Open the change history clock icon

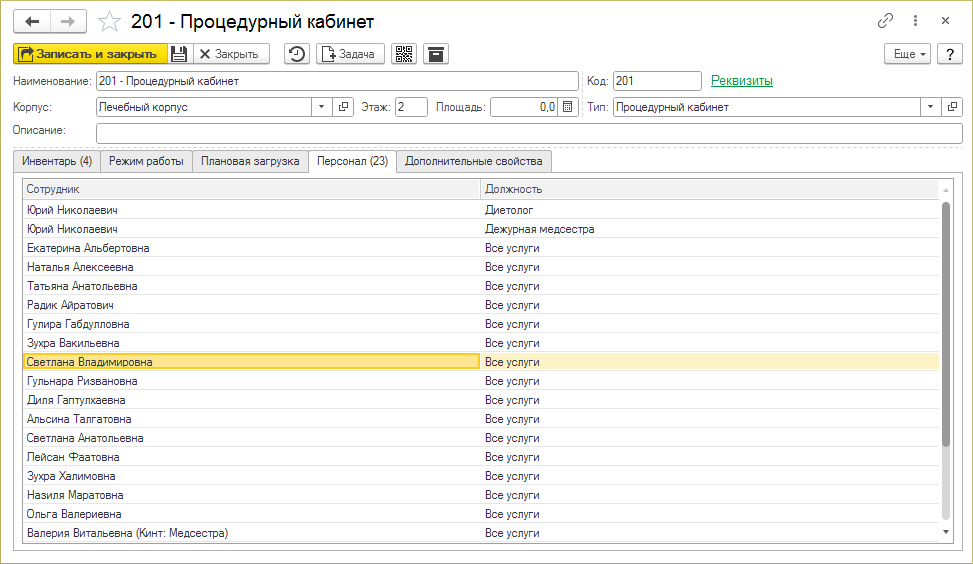pos(296,54)
